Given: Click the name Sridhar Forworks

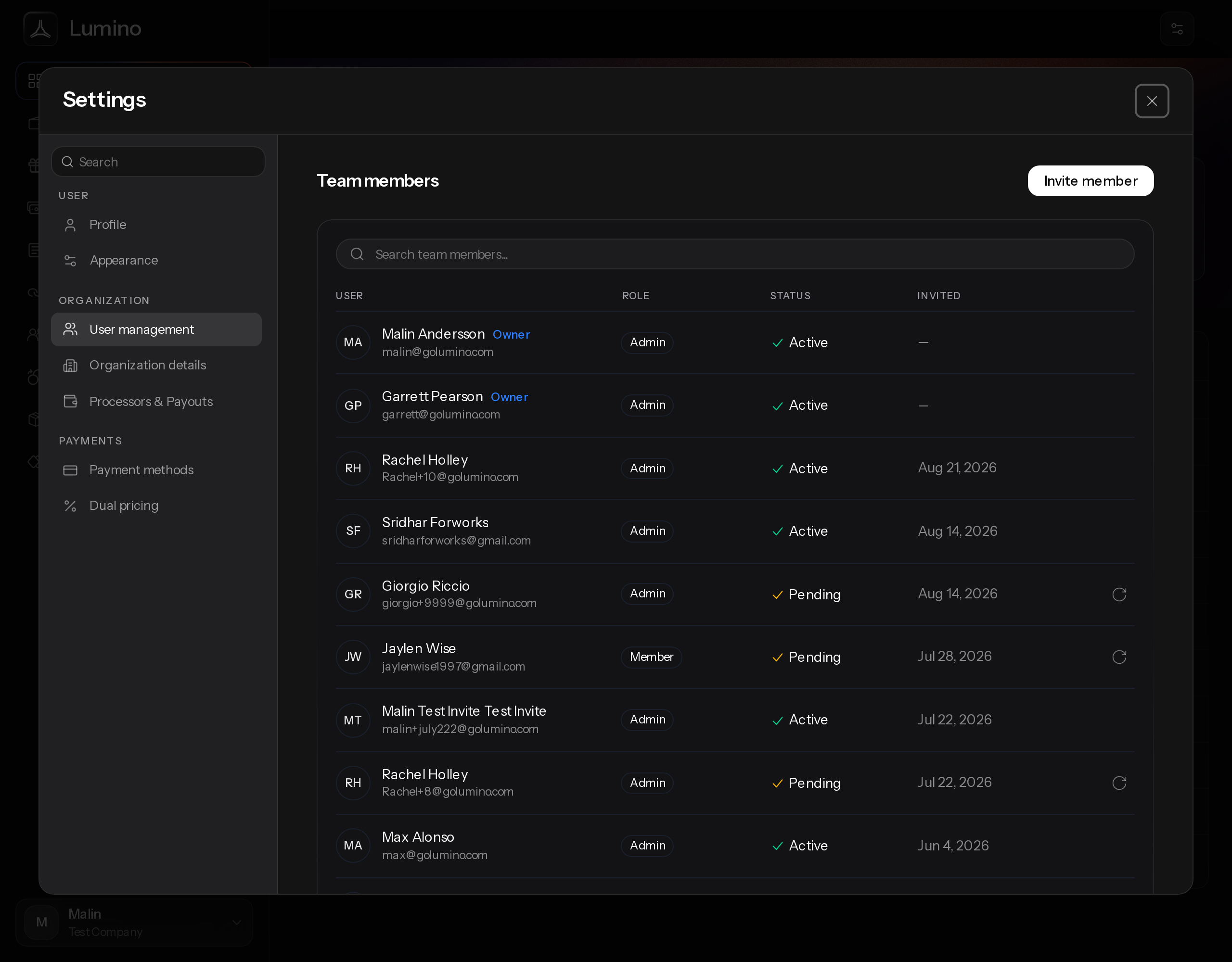Looking at the screenshot, I should 435,522.
